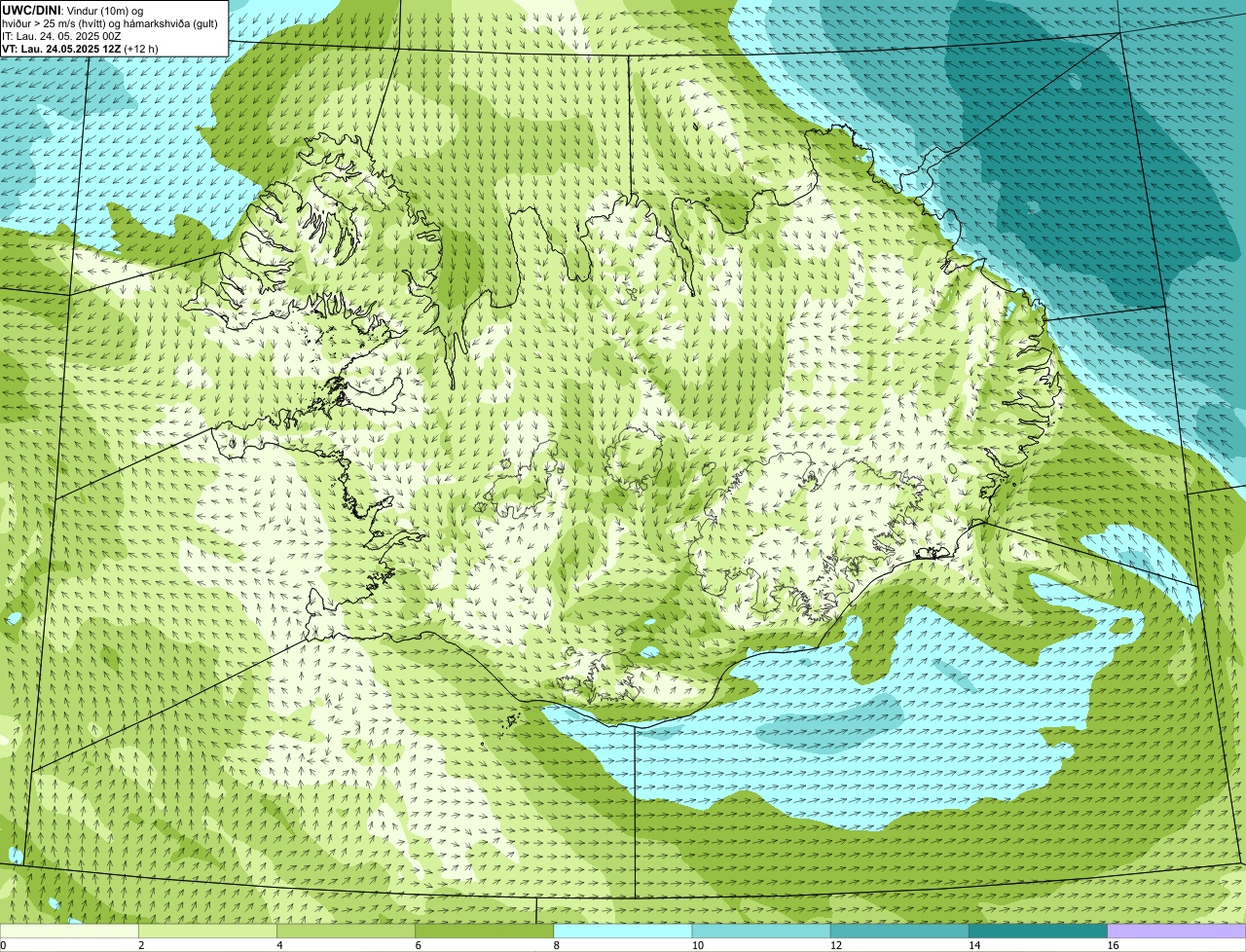Click the dark teal 14–16 m/s legend swatch
This screenshot has height=952, width=1246.
[x=1038, y=932]
